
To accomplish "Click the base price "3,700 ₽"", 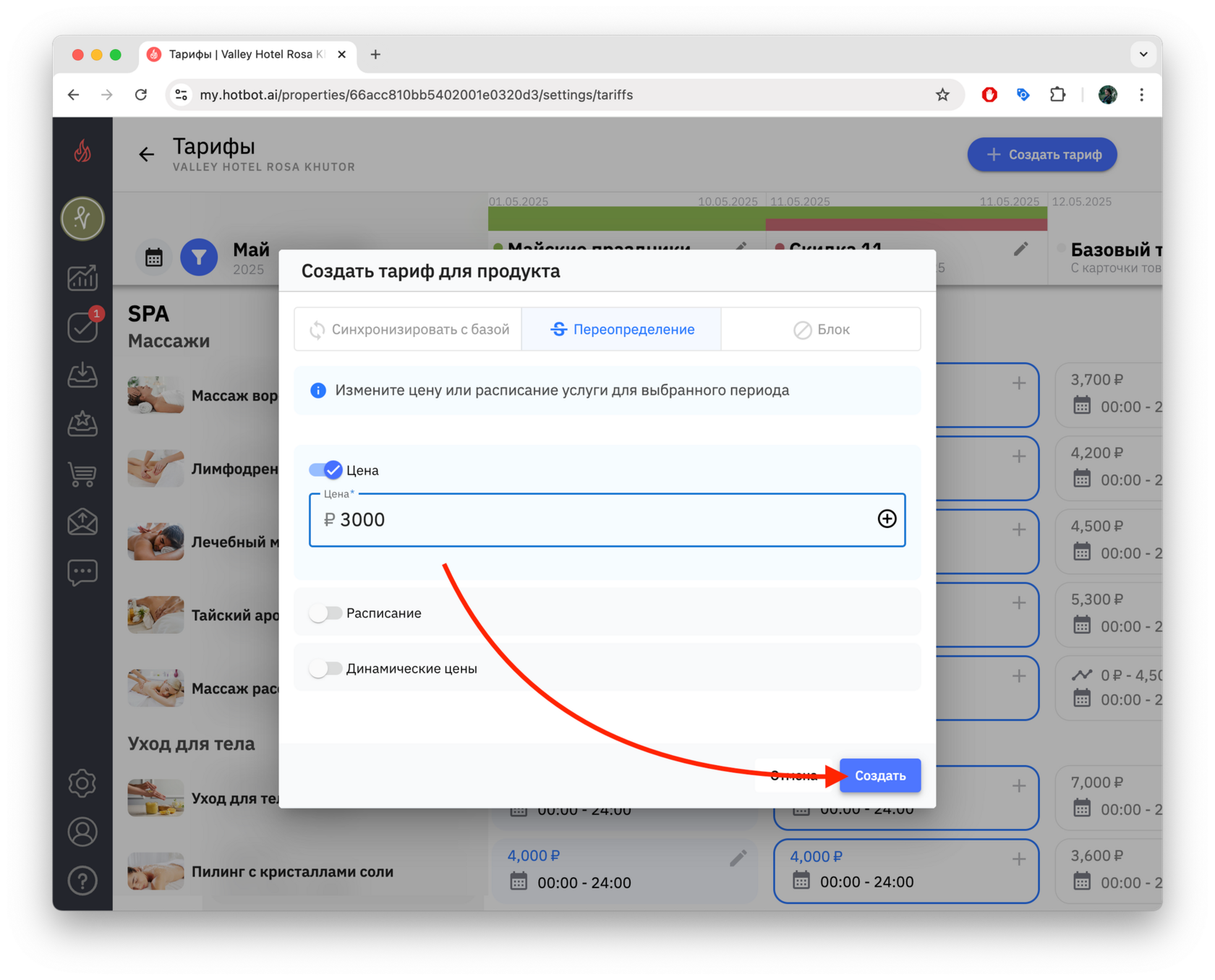I will click(1097, 379).
